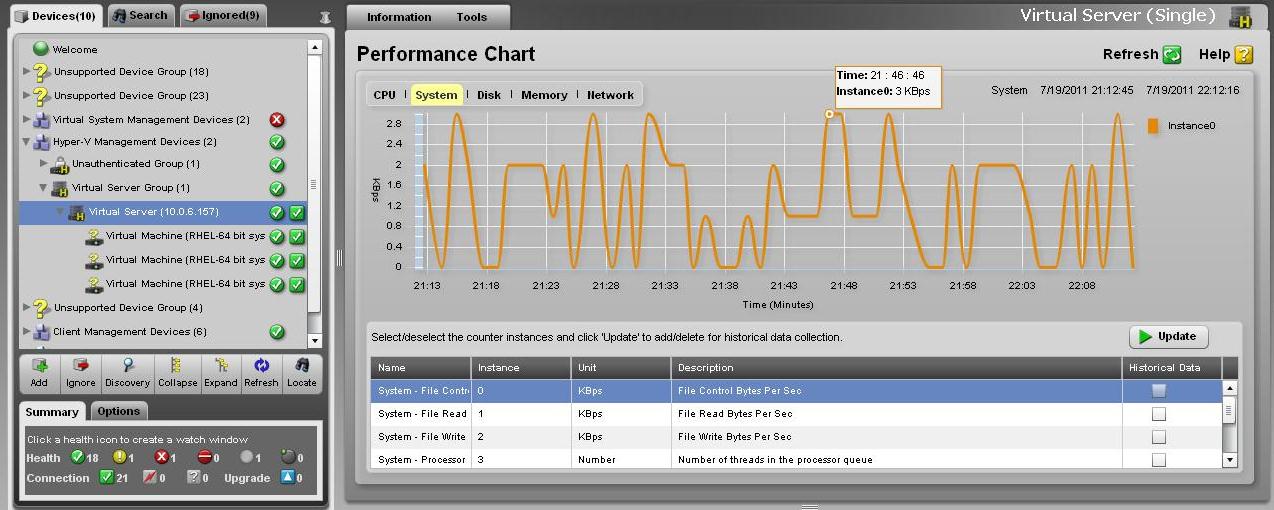This screenshot has height=510, width=1274.
Task: Click the Add device toolbar icon
Action: (39, 366)
